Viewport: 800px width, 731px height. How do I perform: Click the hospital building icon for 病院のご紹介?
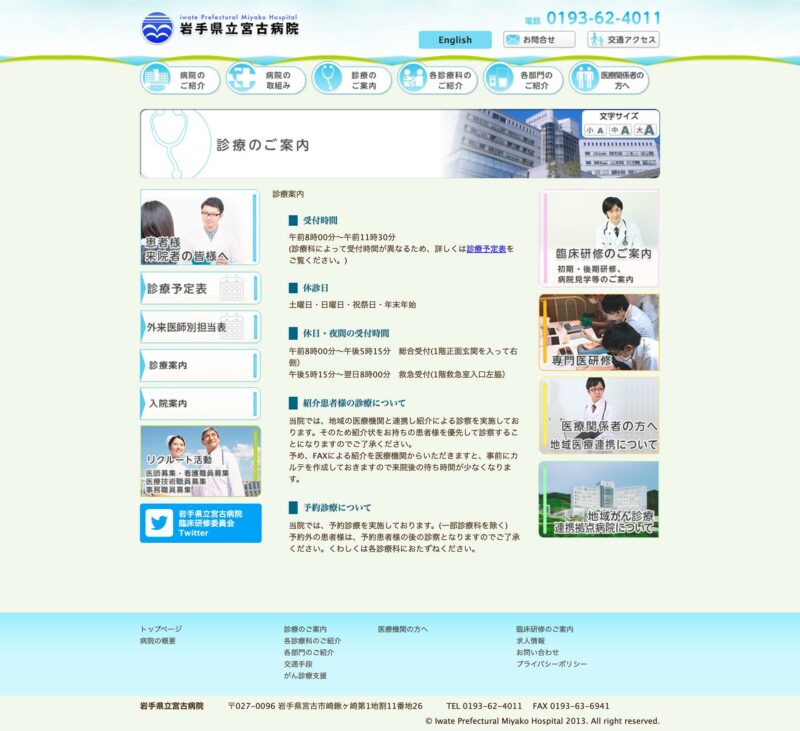(x=155, y=78)
